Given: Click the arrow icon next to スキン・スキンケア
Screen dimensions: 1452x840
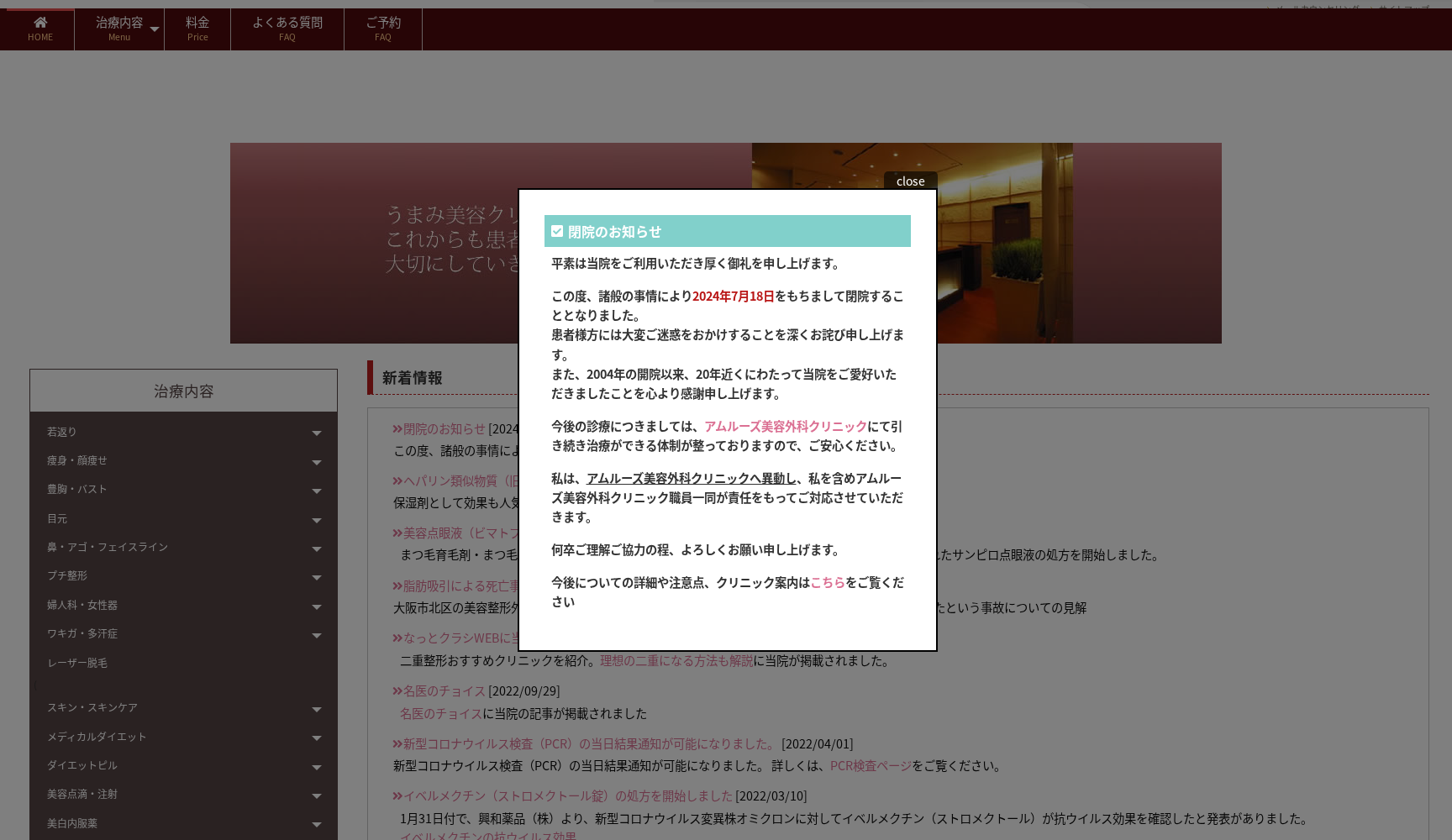Looking at the screenshot, I should coord(316,709).
